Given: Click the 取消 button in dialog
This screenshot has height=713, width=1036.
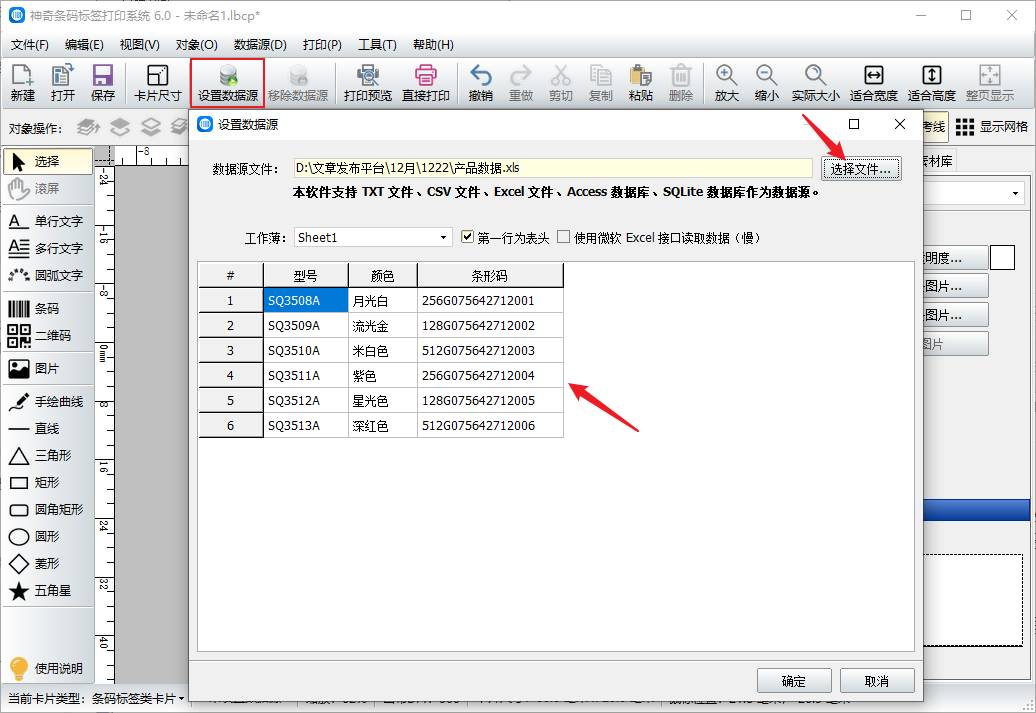Looking at the screenshot, I should (x=877, y=681).
